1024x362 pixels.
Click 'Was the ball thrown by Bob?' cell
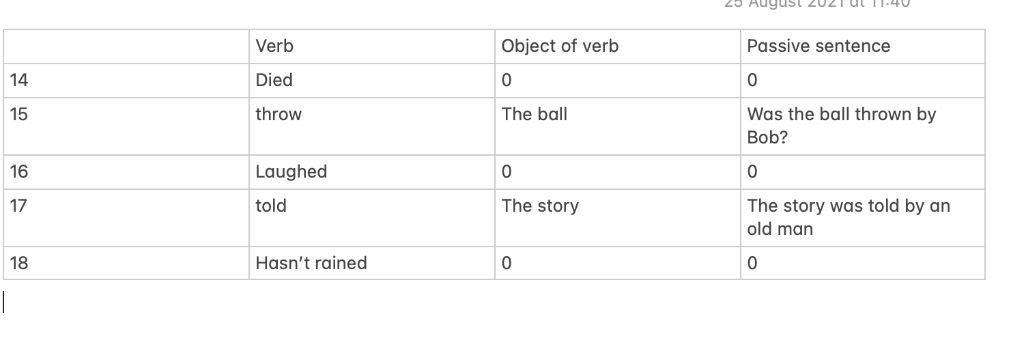[863, 126]
